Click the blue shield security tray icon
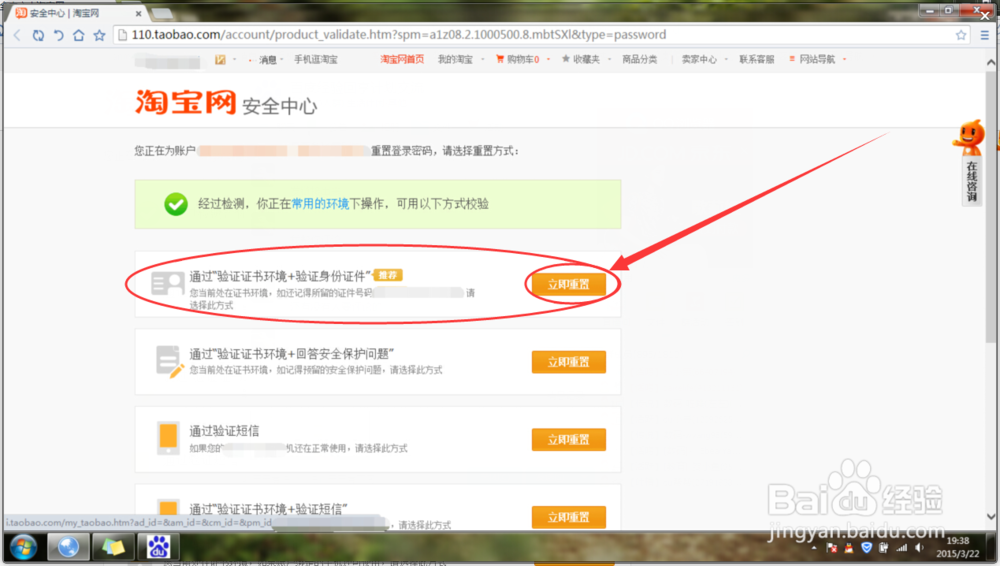Viewport: 1000px width, 566px height. click(866, 547)
